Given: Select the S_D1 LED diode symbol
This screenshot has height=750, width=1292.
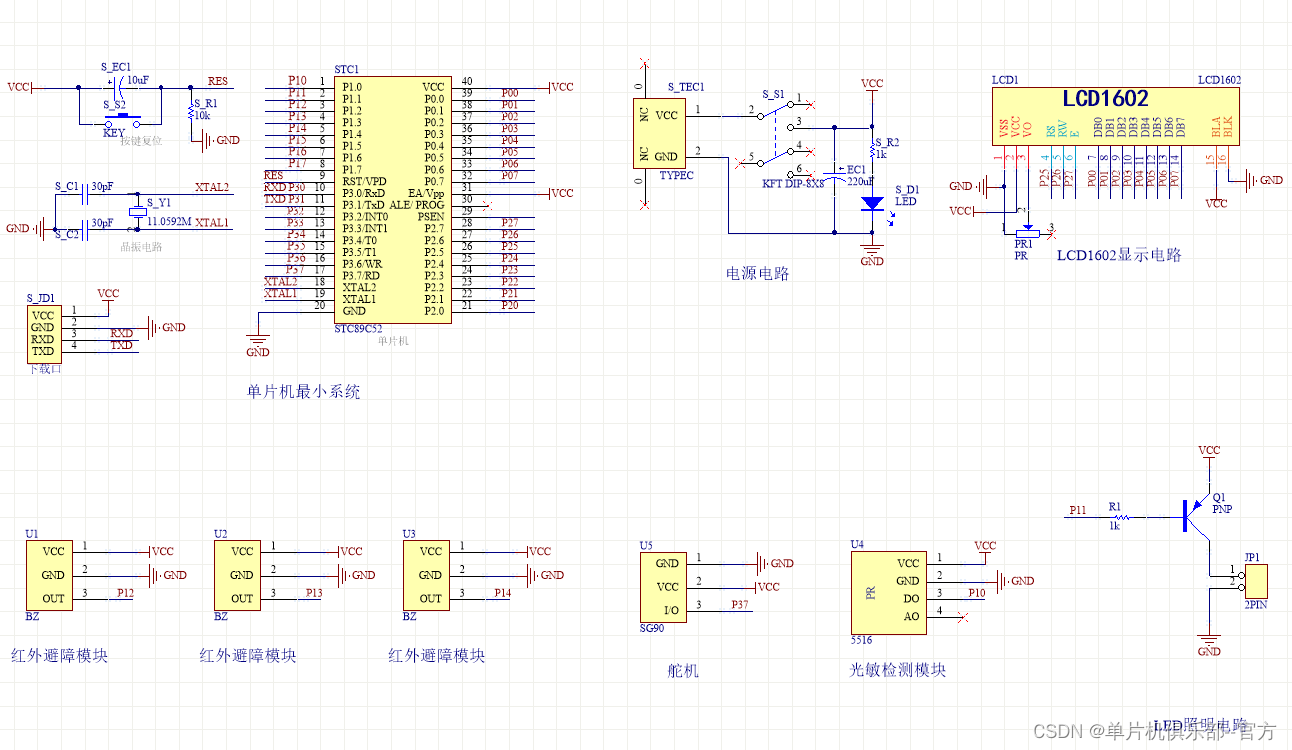Looking at the screenshot, I should (x=872, y=203).
